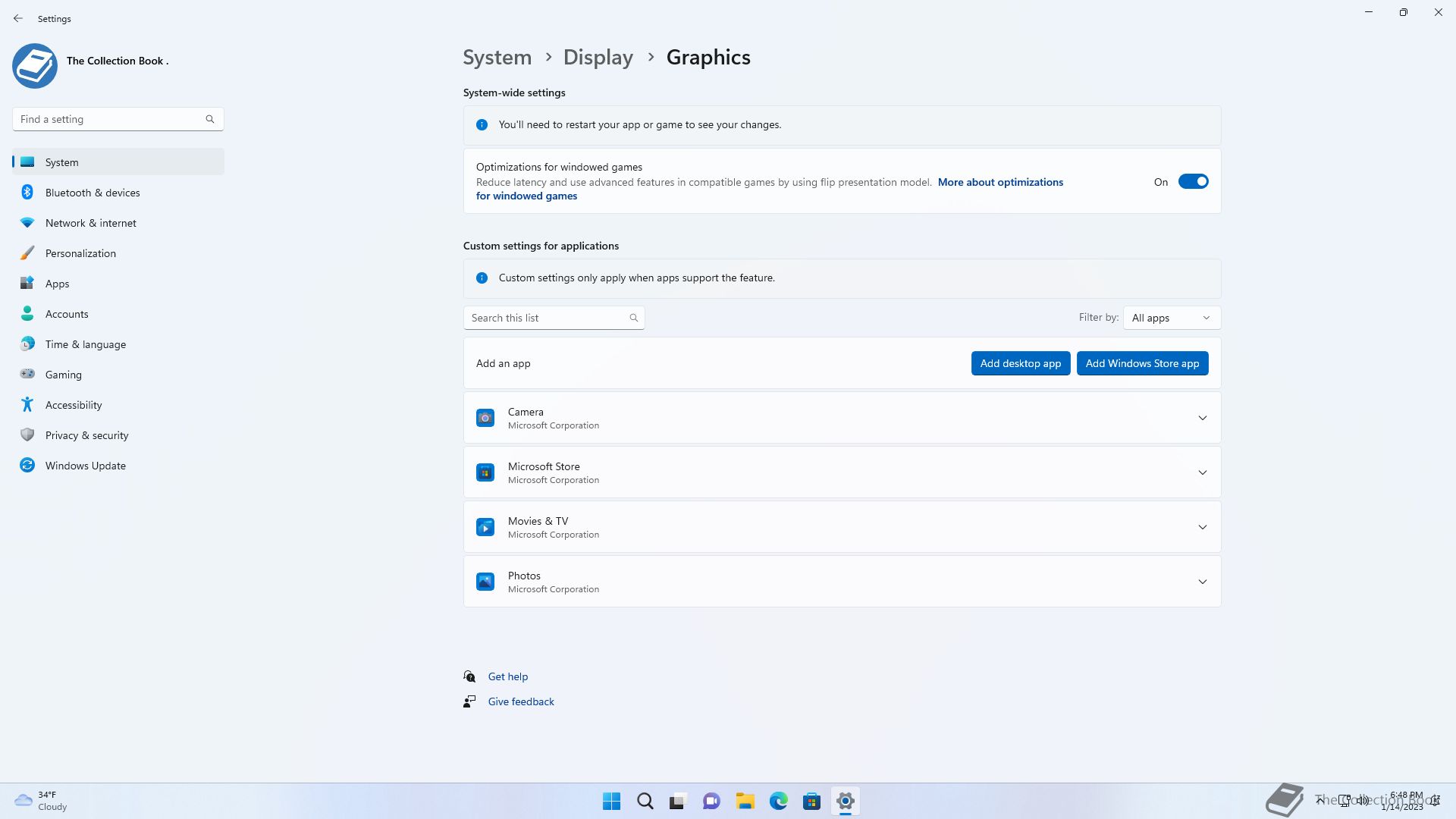Expand the Photos row chevron
Screen dimensions: 1456x819
click(1203, 582)
